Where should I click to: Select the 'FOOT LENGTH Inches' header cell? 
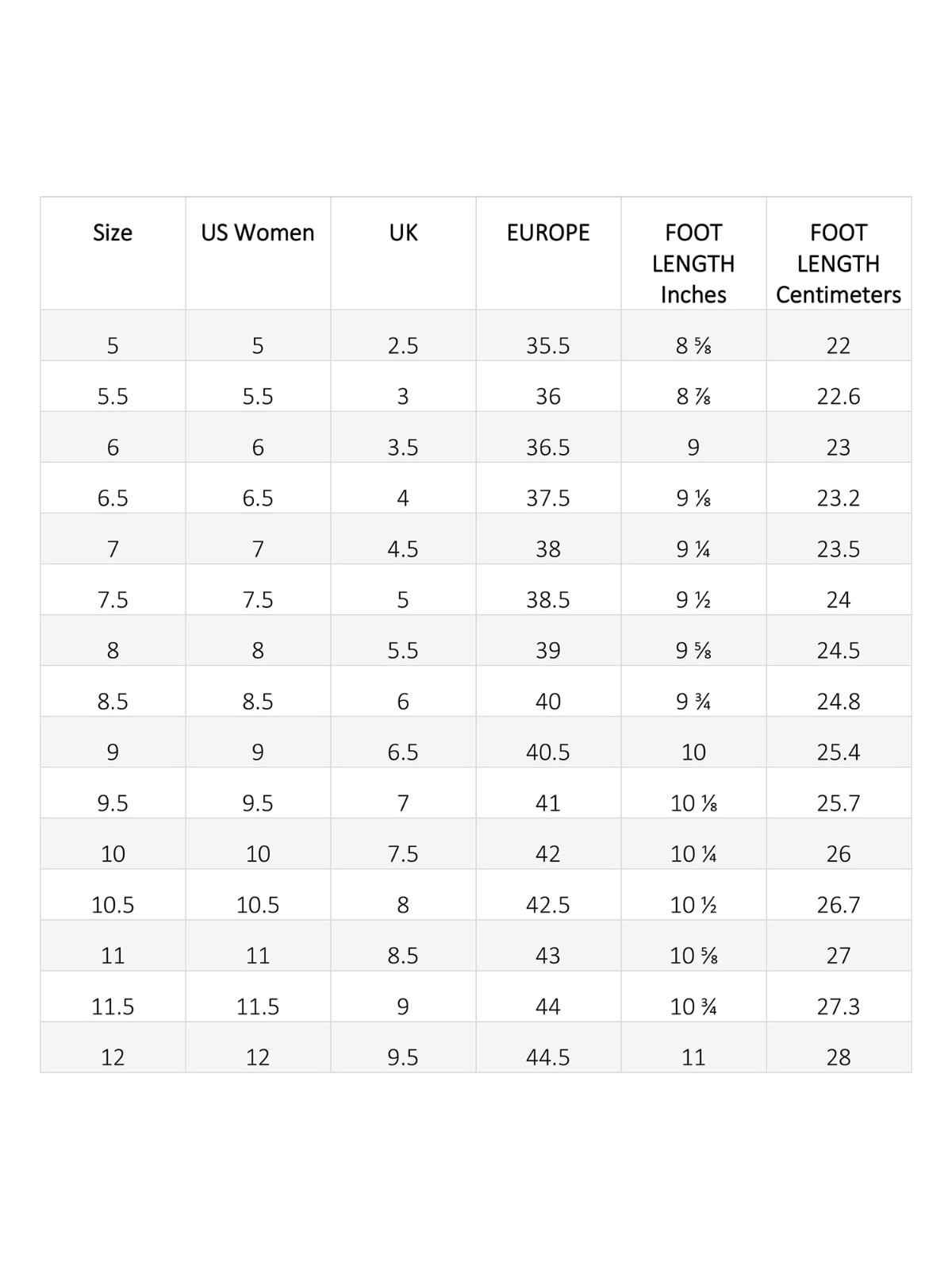693,263
